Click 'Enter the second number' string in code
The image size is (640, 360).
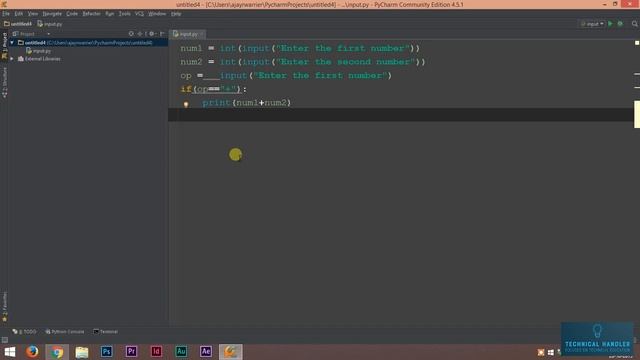coord(346,62)
